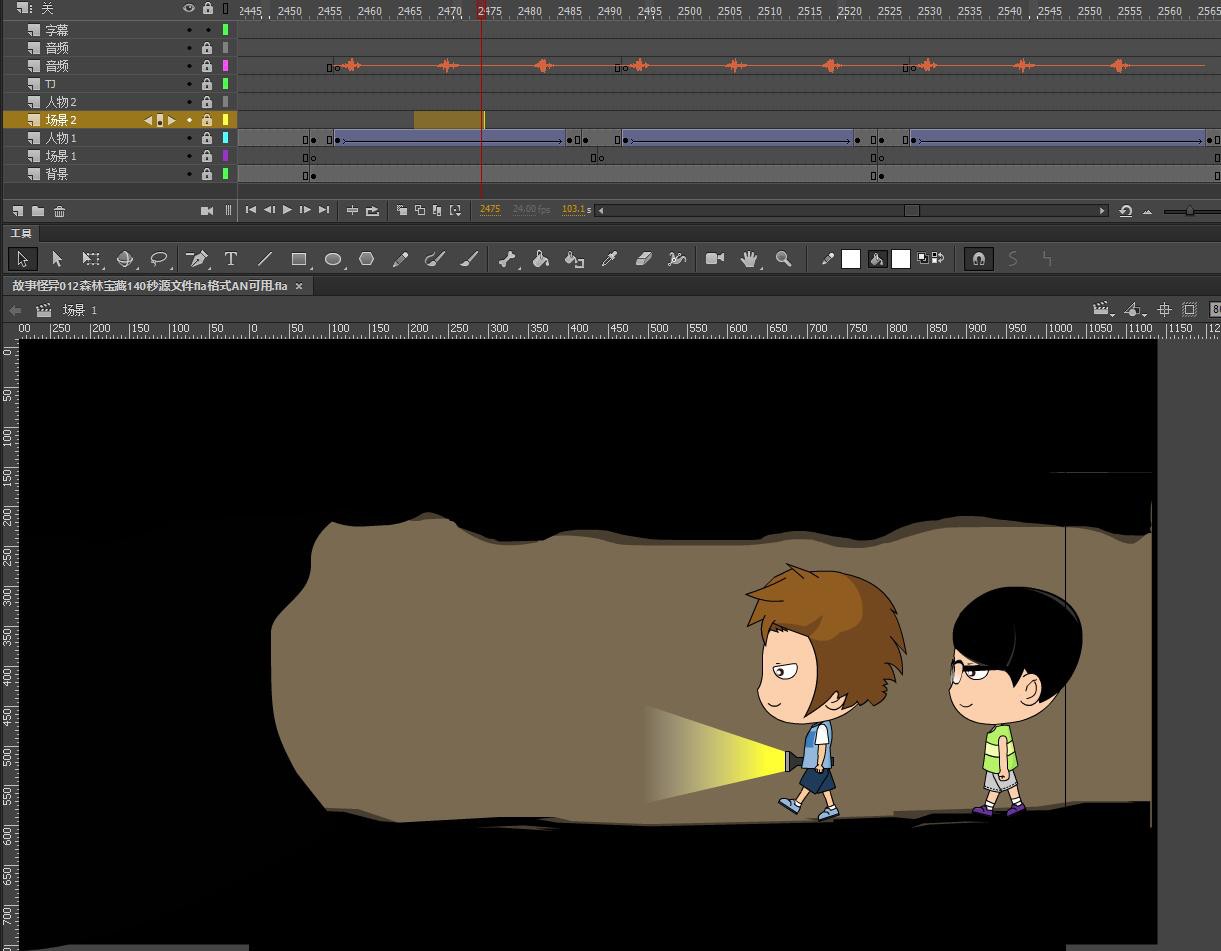Go to next keyframe on 场景 2 layer
Screen dimensions: 1221x951
[172, 120]
